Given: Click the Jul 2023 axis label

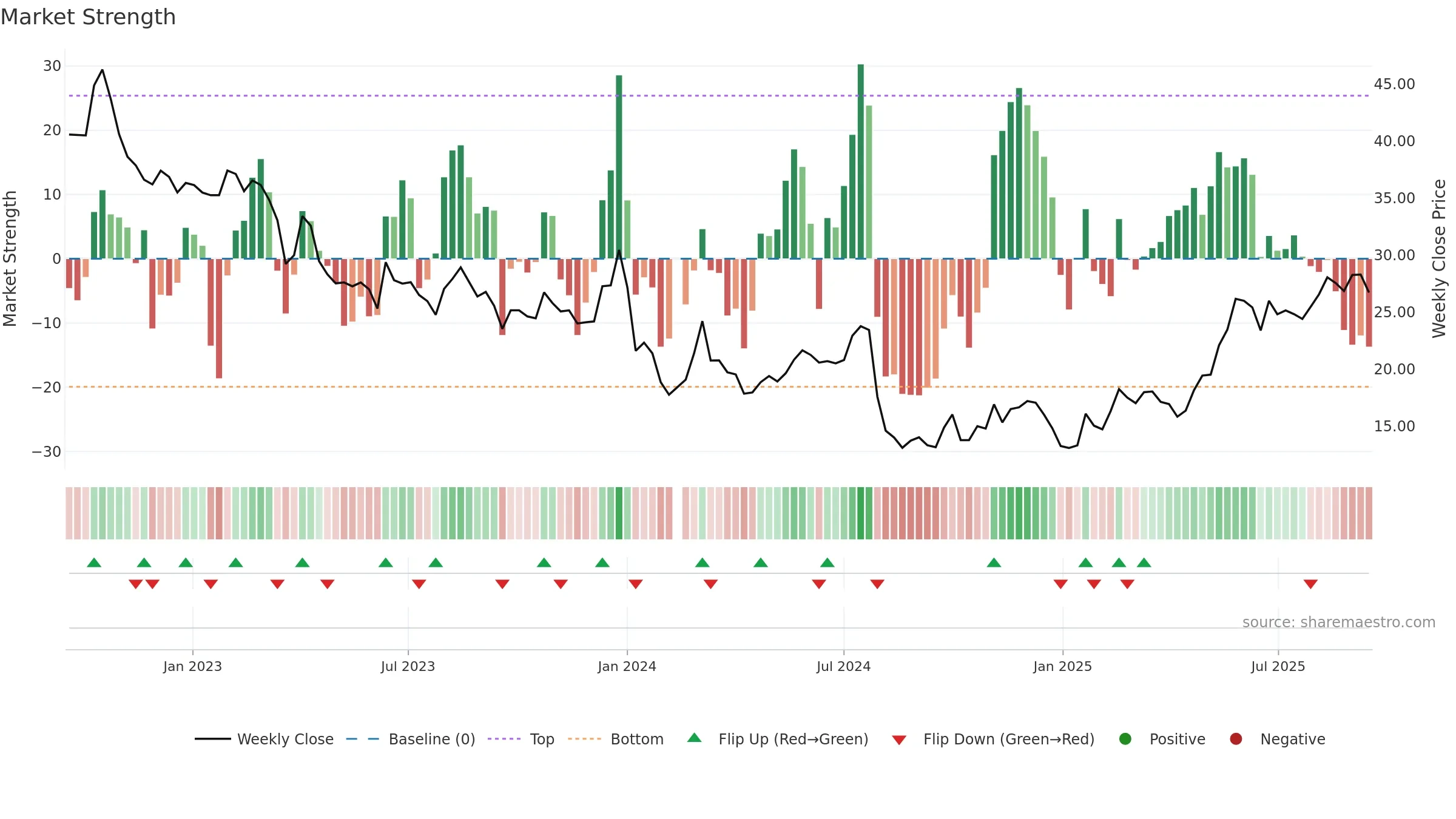Looking at the screenshot, I should pos(408,666).
